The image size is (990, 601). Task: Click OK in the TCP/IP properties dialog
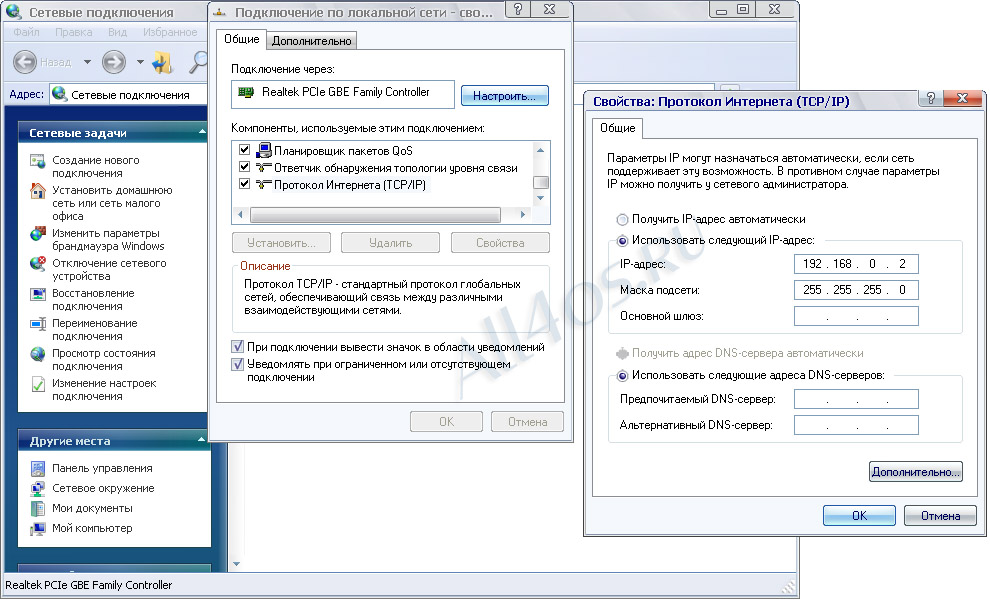tap(859, 516)
